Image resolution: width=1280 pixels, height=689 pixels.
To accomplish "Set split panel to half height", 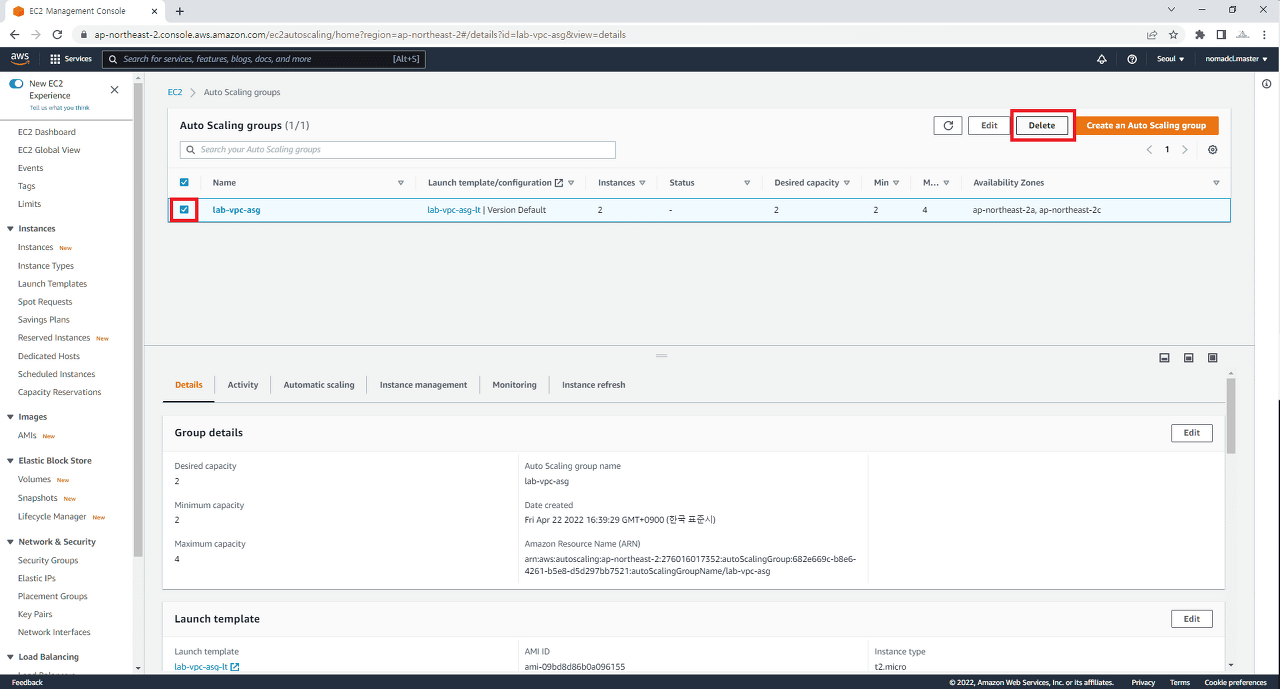I will click(x=1189, y=357).
